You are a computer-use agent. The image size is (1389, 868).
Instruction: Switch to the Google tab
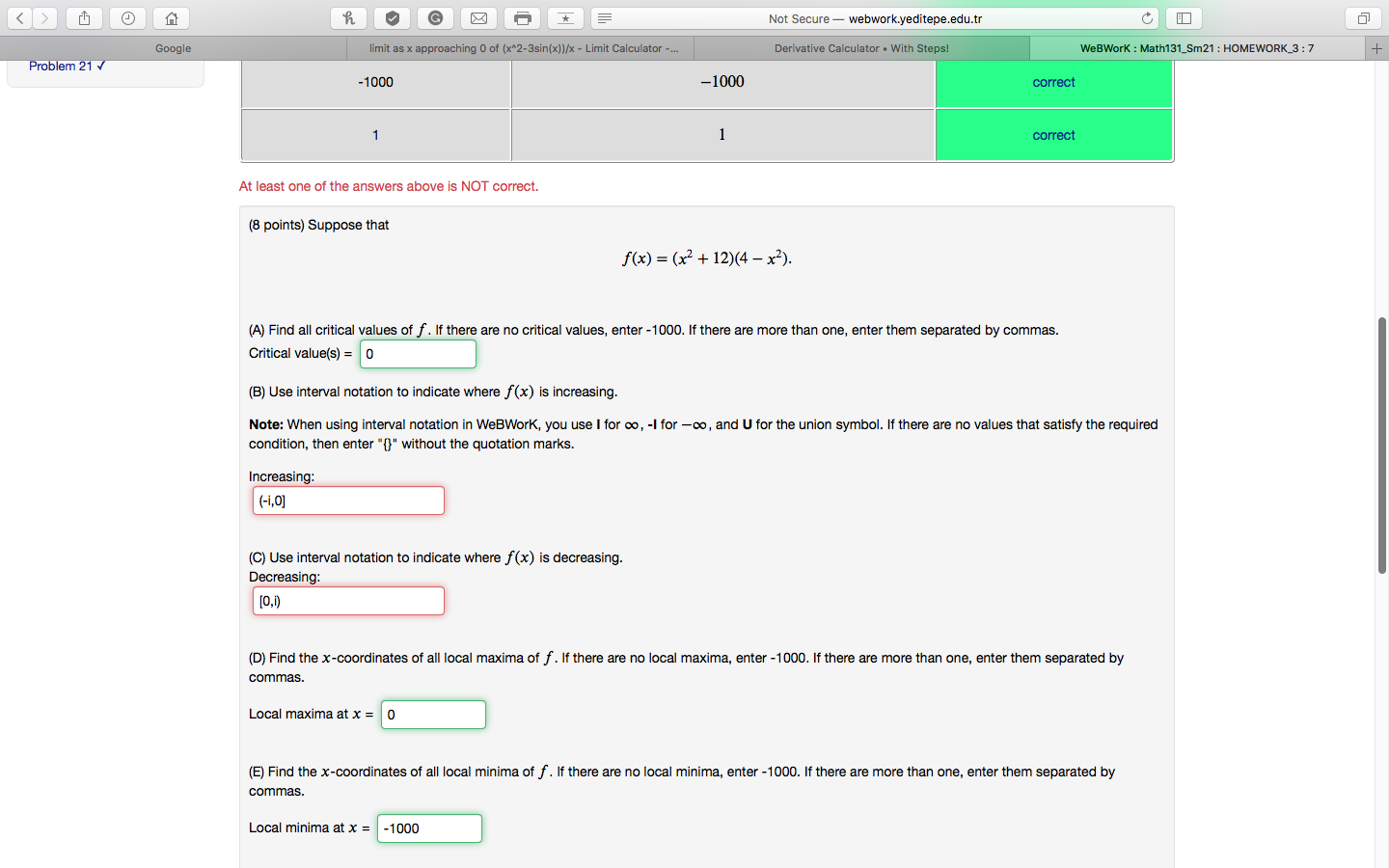172,46
